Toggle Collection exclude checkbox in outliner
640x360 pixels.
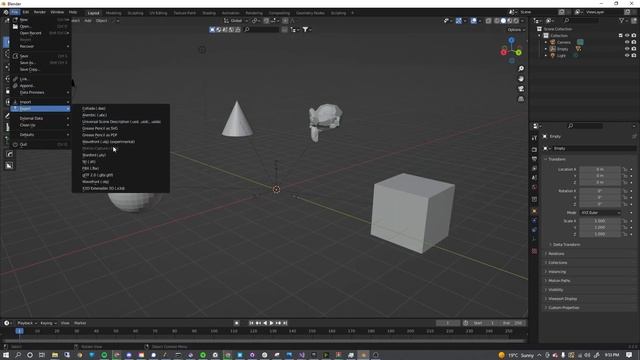click(x=620, y=36)
